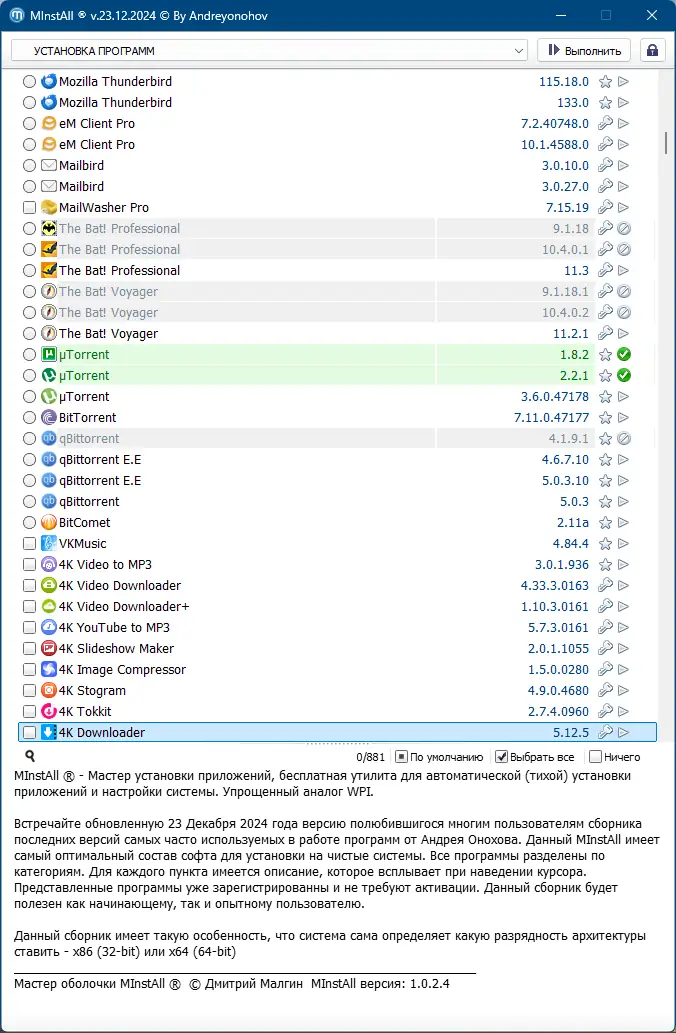
Task: Click play arrow for BitComet row
Action: (623, 522)
